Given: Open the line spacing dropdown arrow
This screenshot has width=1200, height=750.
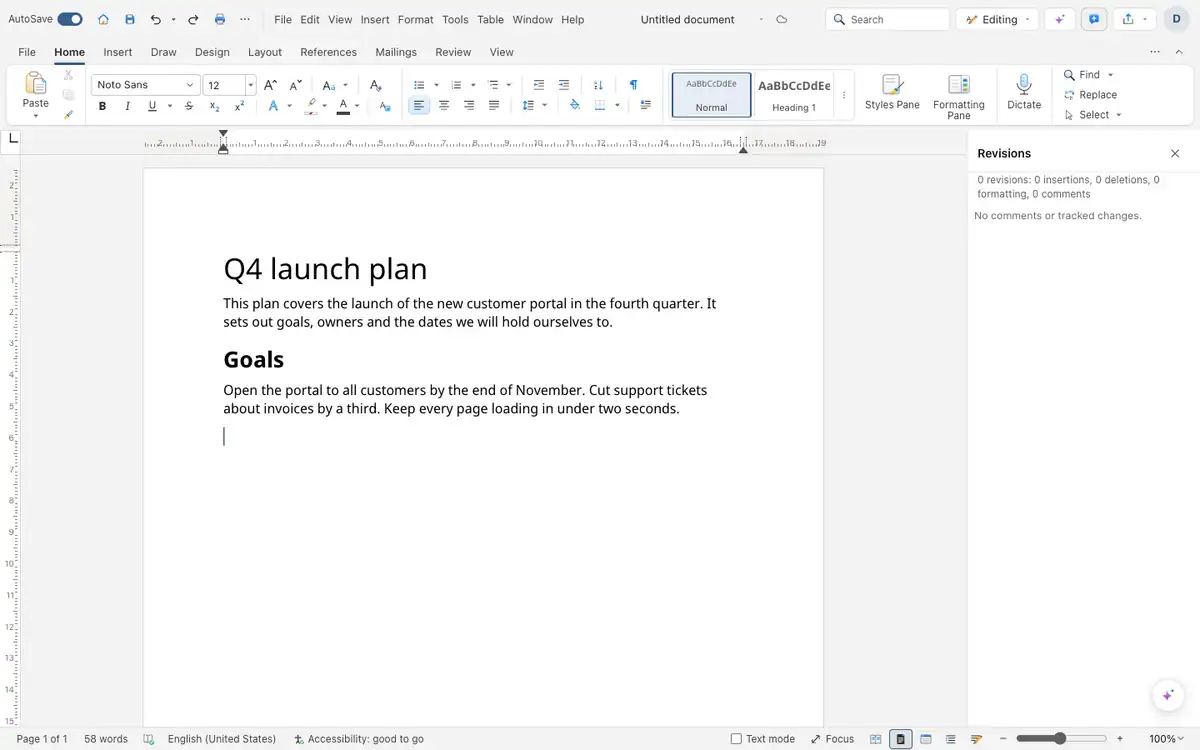Looking at the screenshot, I should click(545, 105).
